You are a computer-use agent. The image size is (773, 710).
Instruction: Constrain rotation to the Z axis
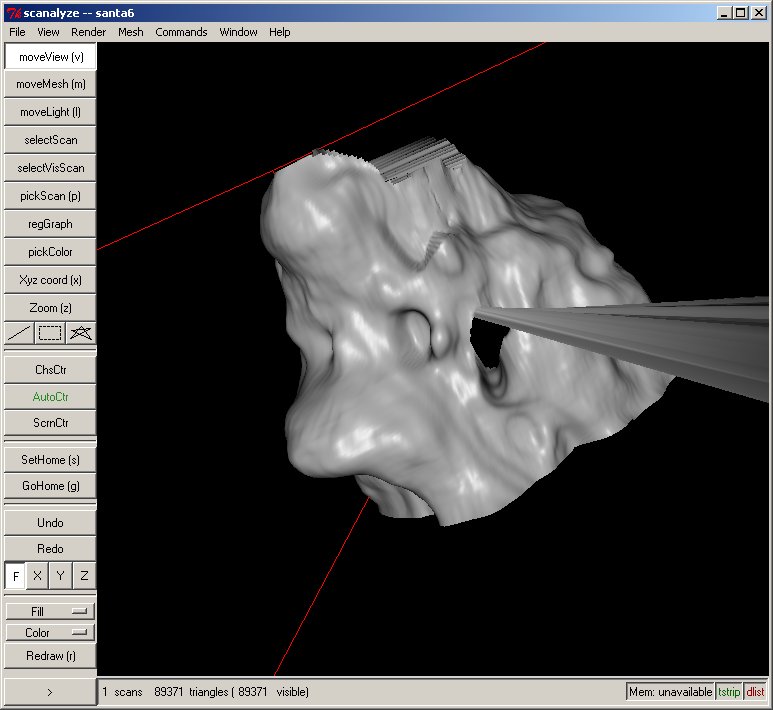pyautogui.click(x=84, y=576)
